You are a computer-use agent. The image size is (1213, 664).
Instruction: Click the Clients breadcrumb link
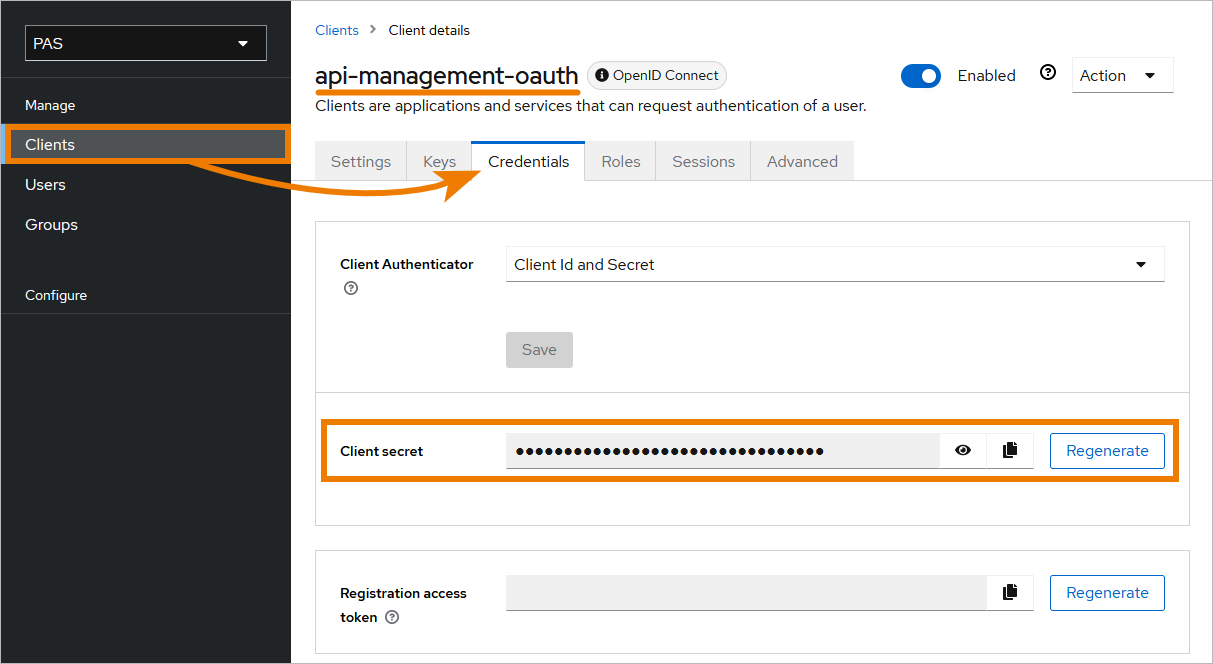point(337,30)
